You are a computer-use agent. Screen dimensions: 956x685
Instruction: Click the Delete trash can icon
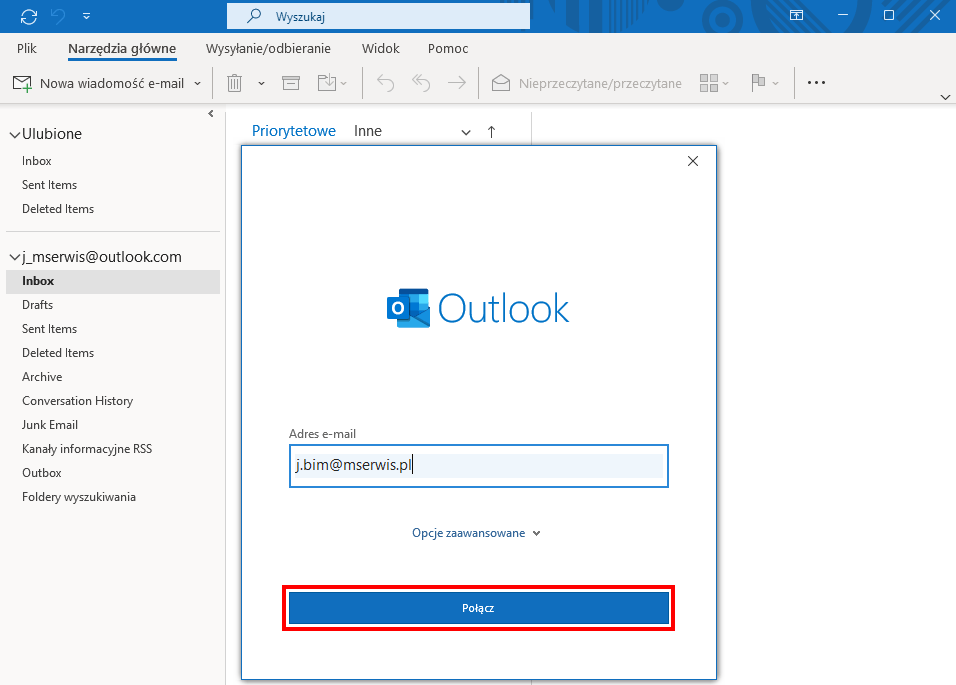point(235,83)
